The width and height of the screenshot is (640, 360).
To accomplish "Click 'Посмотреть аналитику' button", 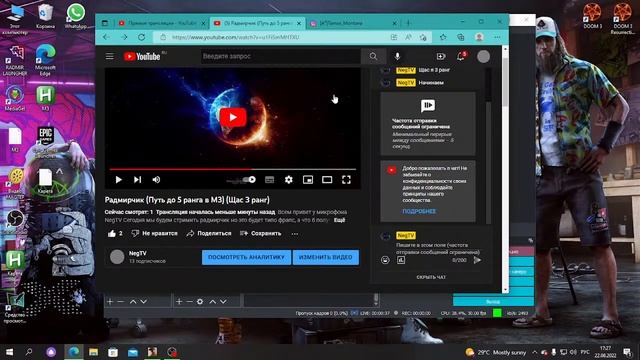I will 246,258.
